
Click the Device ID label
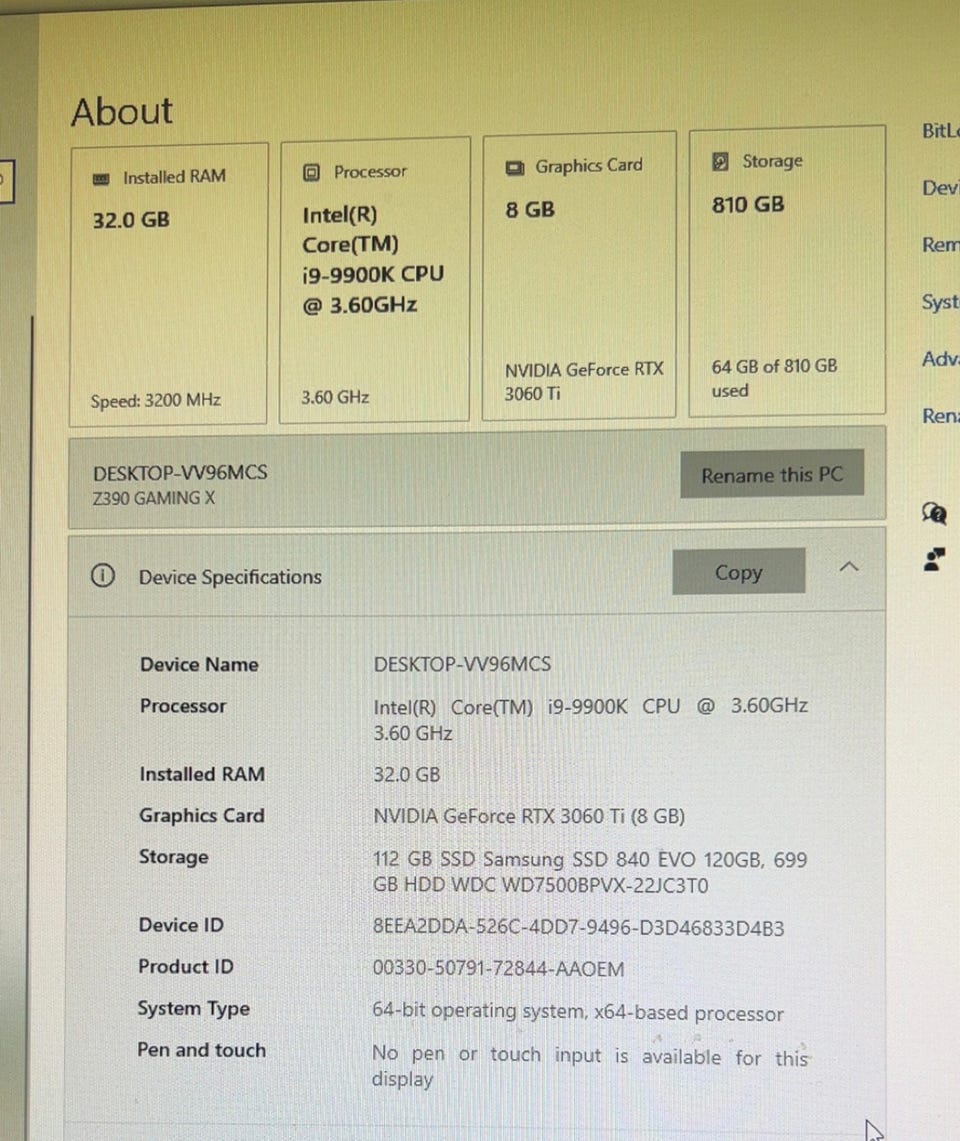pos(181,925)
